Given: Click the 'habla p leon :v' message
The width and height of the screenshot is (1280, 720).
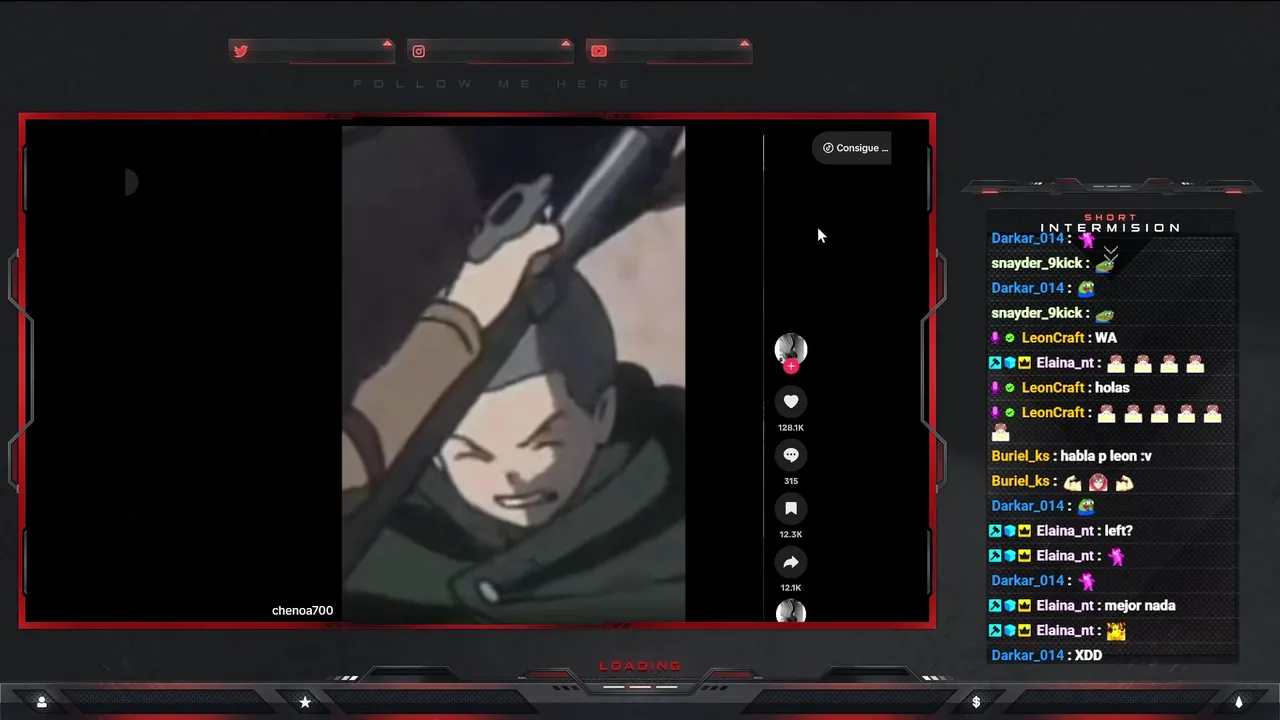Looking at the screenshot, I should [x=1071, y=456].
